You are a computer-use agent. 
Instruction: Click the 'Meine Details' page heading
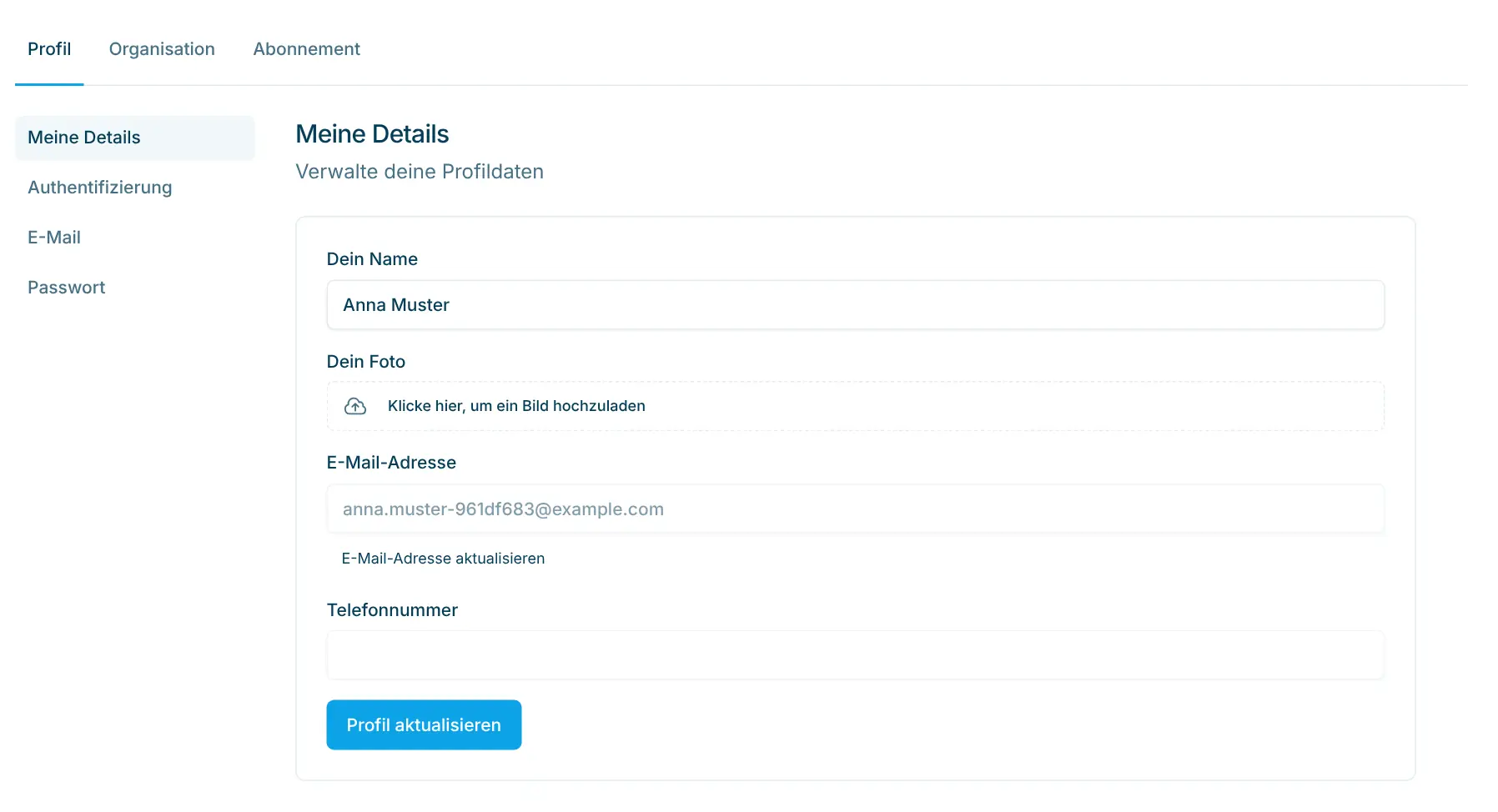pyautogui.click(x=372, y=134)
